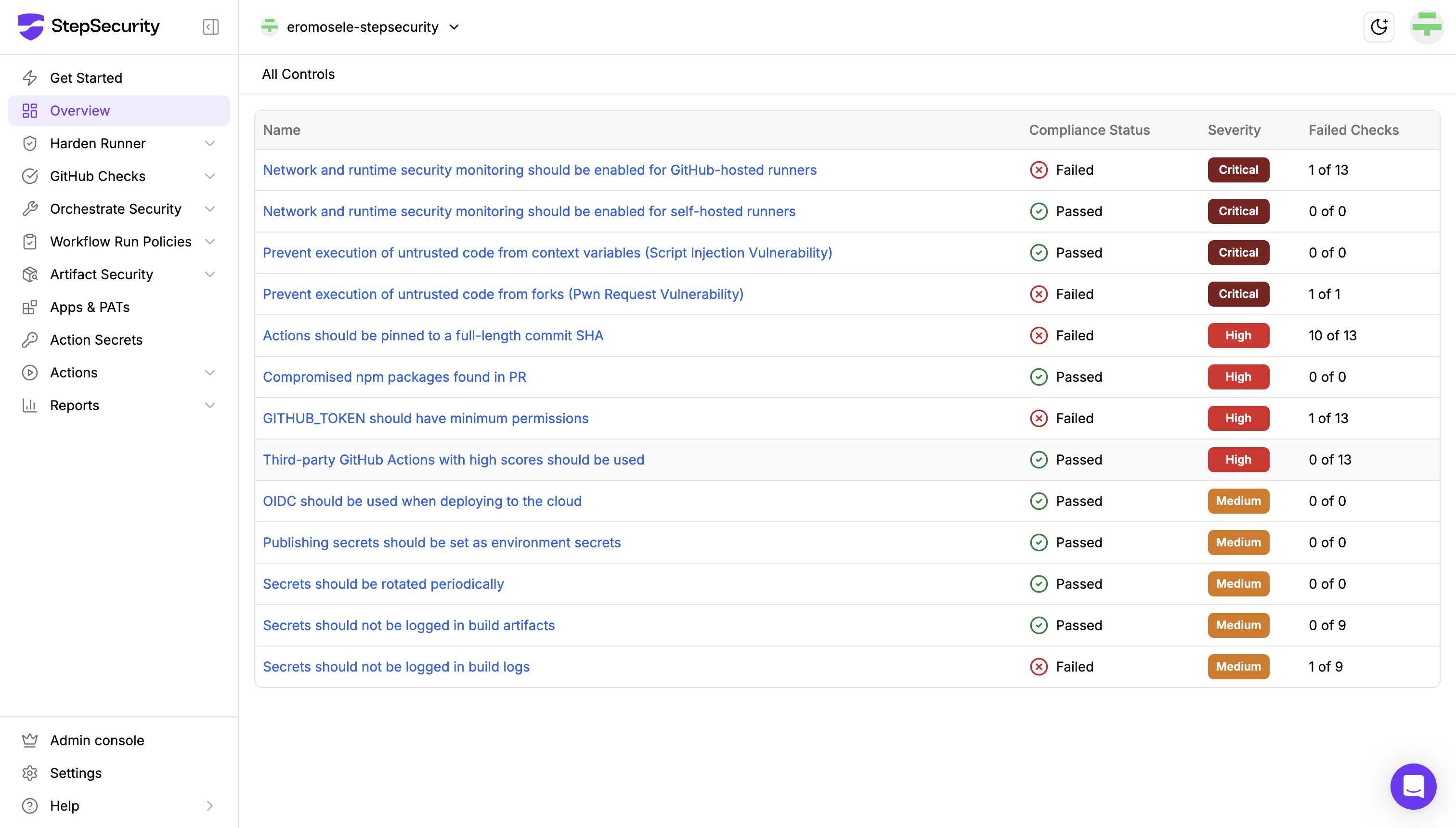The height and width of the screenshot is (828, 1456).
Task: Expand the Reports sidebar section
Action: 210,405
